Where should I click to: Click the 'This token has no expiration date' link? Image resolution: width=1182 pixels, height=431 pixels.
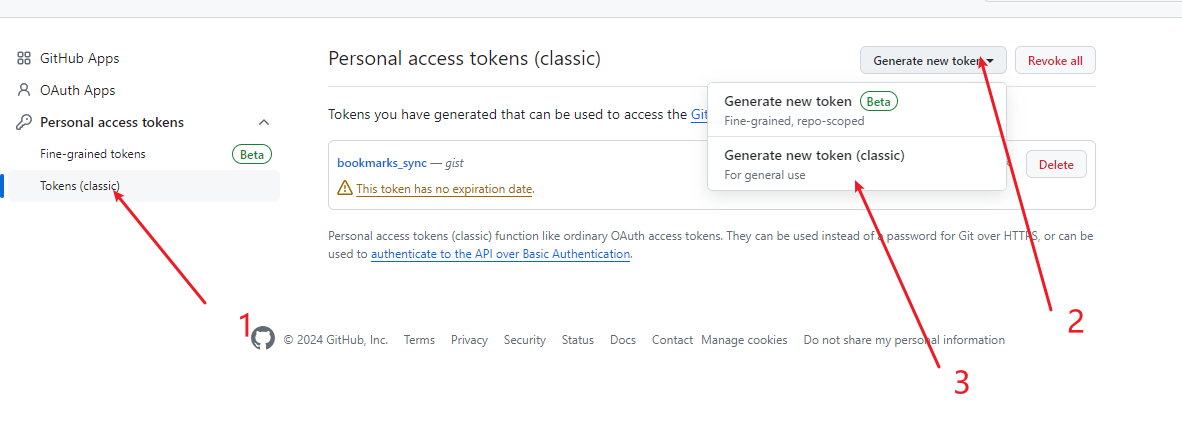click(x=444, y=189)
